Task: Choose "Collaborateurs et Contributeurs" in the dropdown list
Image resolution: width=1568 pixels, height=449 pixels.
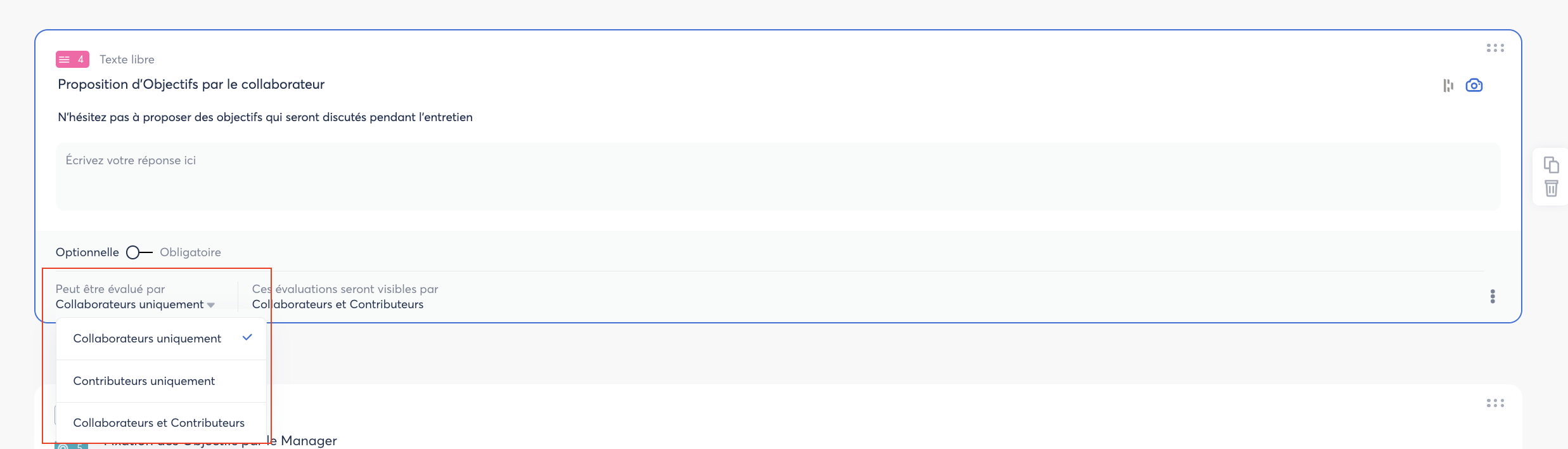Action: tap(158, 423)
